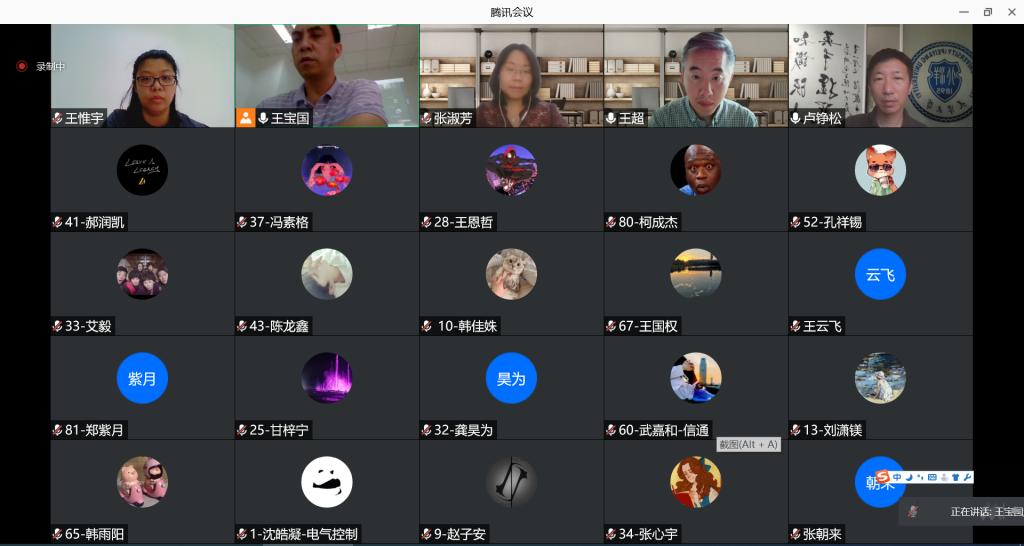Toggle the Sogou moon full/half-width icon
The image size is (1024, 546).
(909, 477)
